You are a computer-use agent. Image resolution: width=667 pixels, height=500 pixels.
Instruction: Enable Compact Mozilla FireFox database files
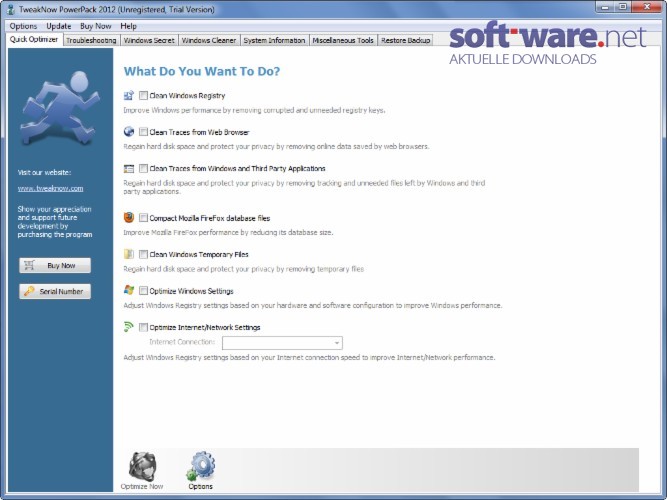click(x=144, y=218)
